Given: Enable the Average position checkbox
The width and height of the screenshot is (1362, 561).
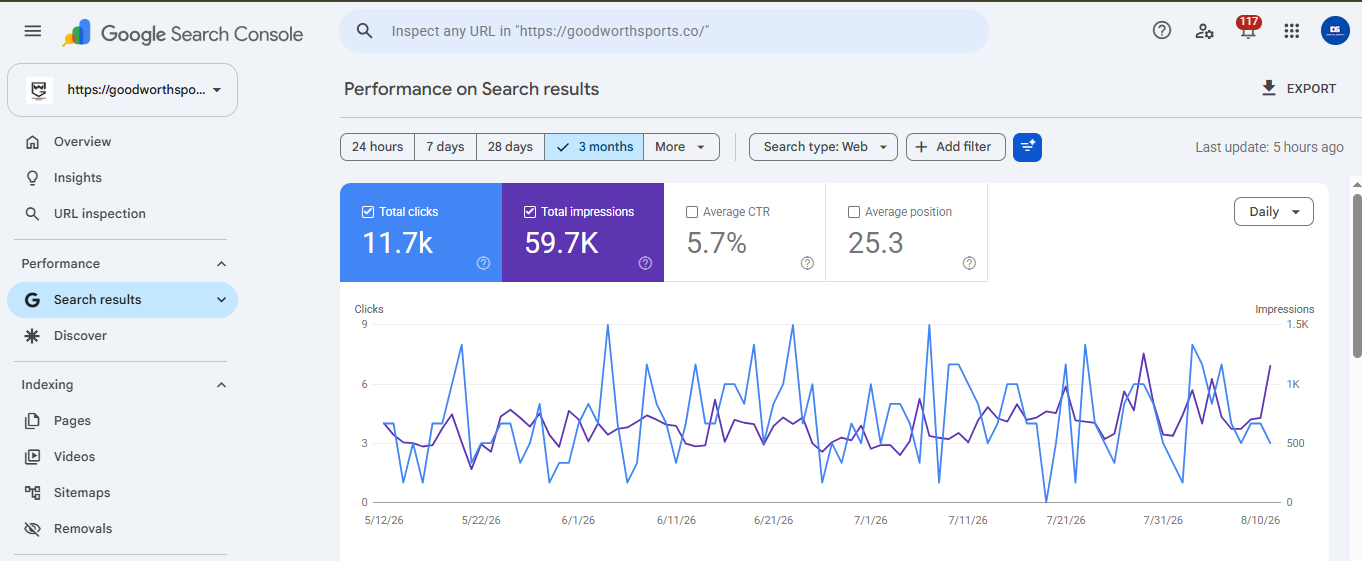Looking at the screenshot, I should (x=854, y=212).
